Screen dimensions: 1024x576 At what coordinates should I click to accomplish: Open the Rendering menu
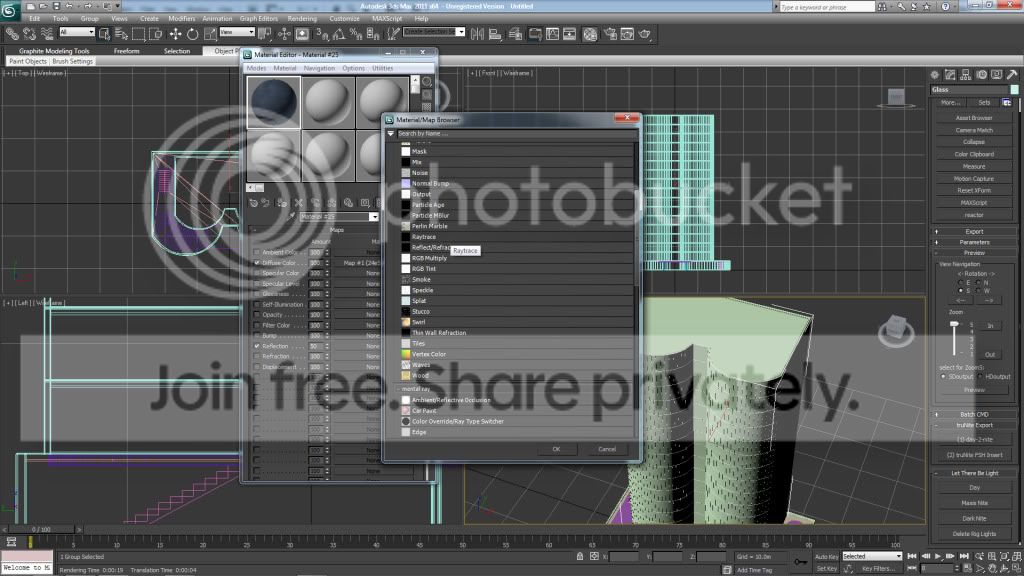click(302, 19)
